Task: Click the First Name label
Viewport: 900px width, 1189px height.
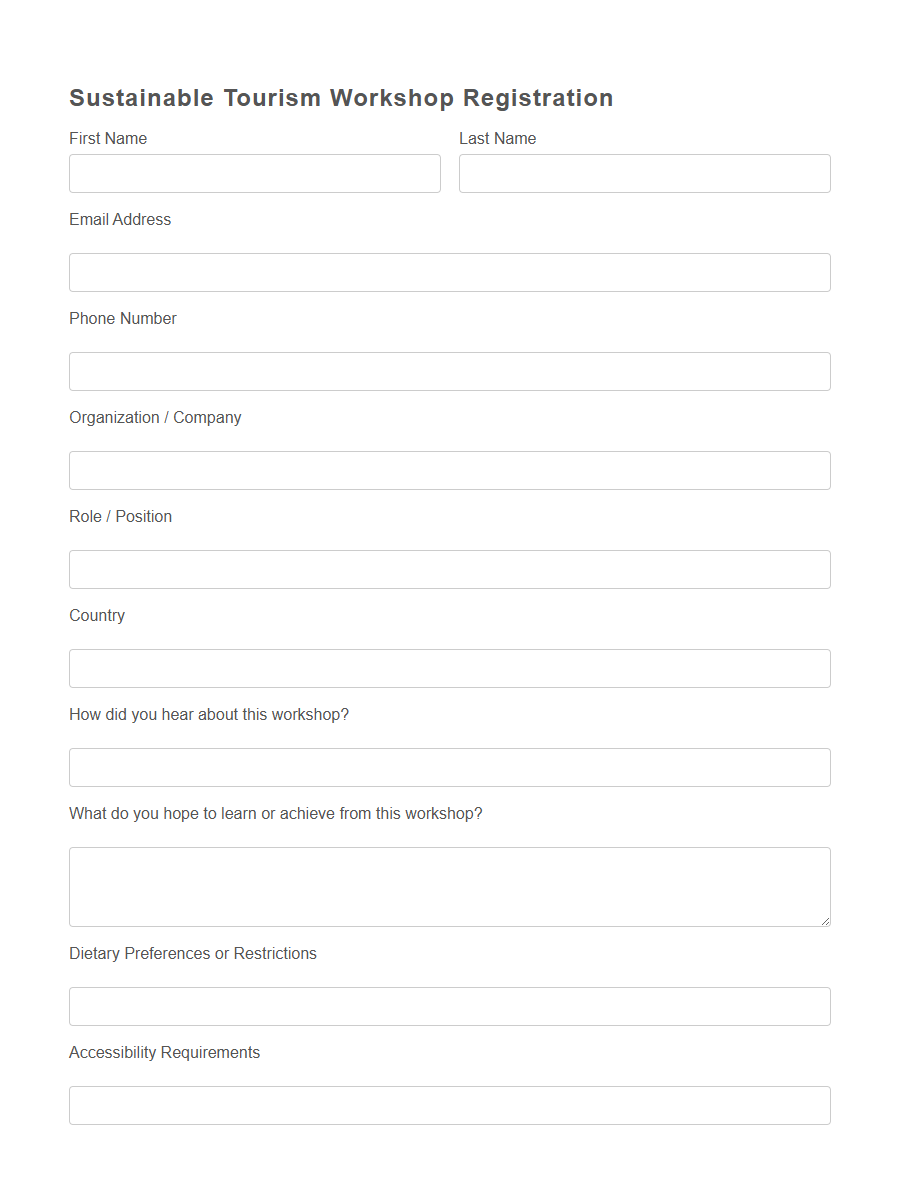Action: [107, 138]
